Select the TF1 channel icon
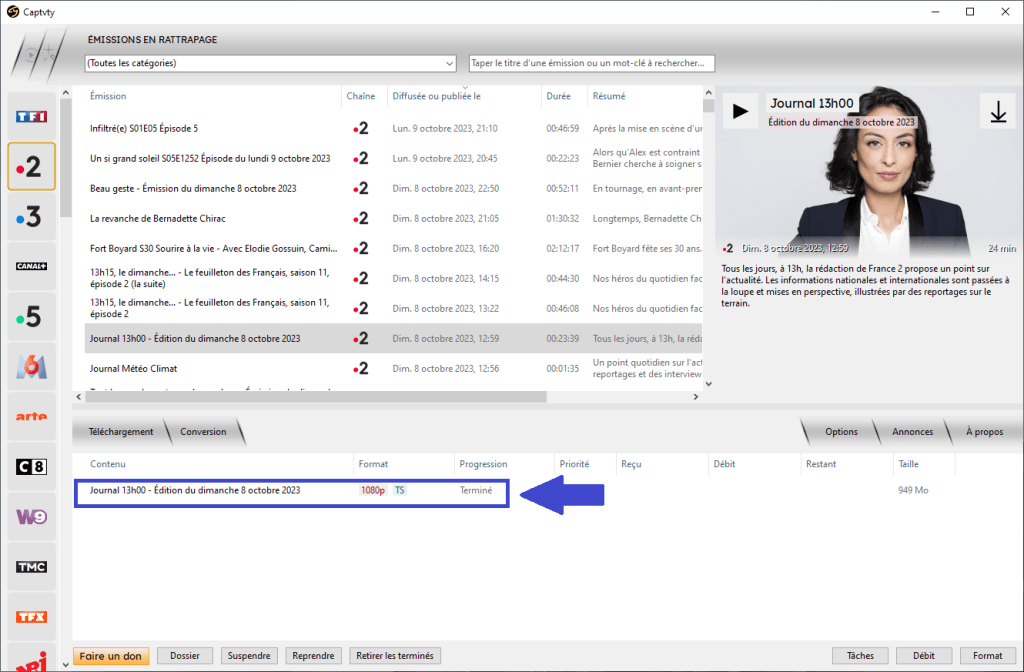Viewport: 1024px width, 672px height. [31, 116]
